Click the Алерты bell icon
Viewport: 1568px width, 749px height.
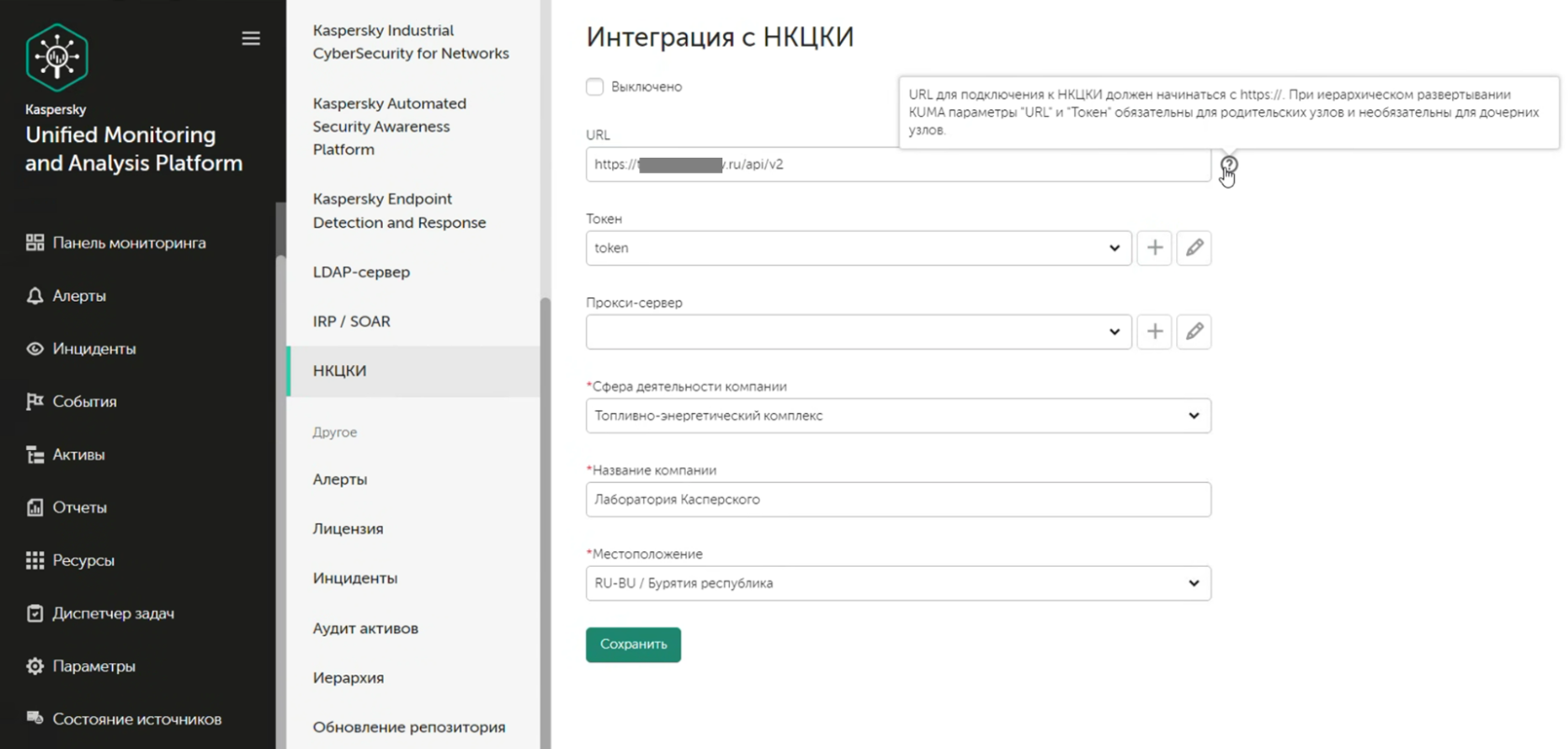[x=35, y=296]
